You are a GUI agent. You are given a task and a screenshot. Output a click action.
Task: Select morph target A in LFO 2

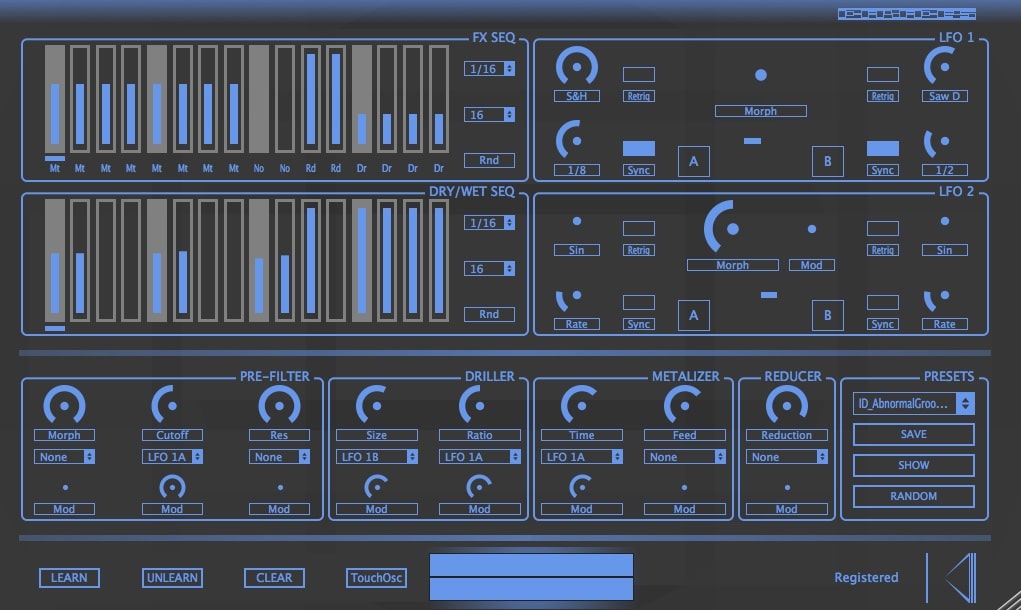[693, 314]
